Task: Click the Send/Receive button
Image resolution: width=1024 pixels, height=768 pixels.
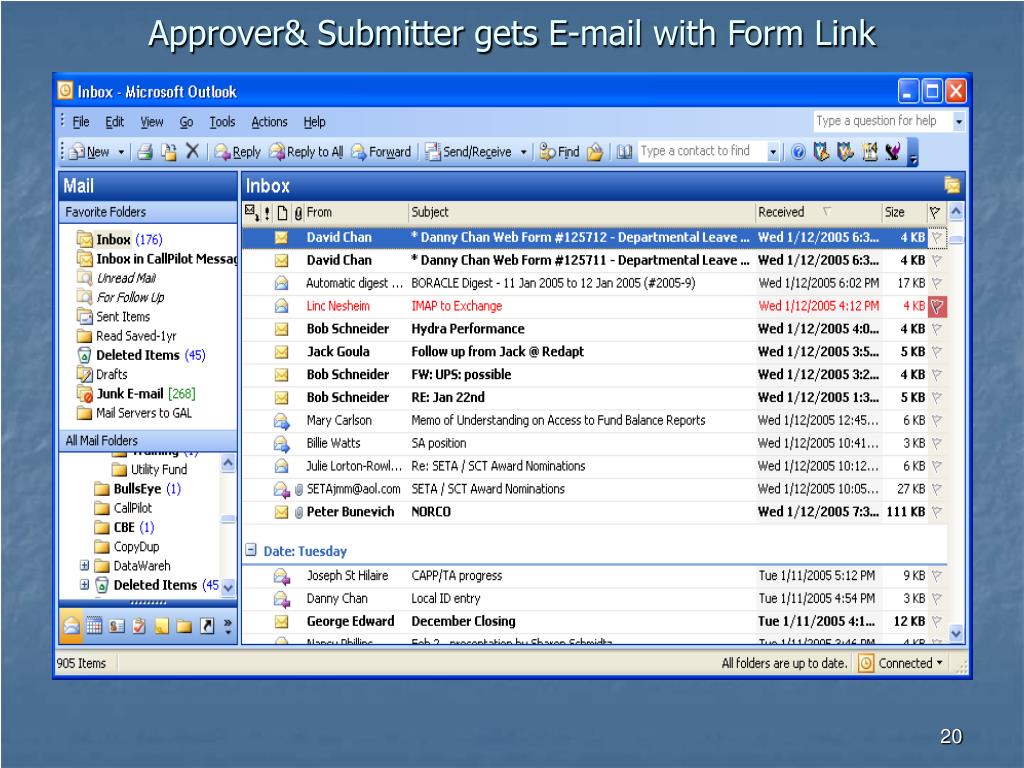Action: coord(469,152)
